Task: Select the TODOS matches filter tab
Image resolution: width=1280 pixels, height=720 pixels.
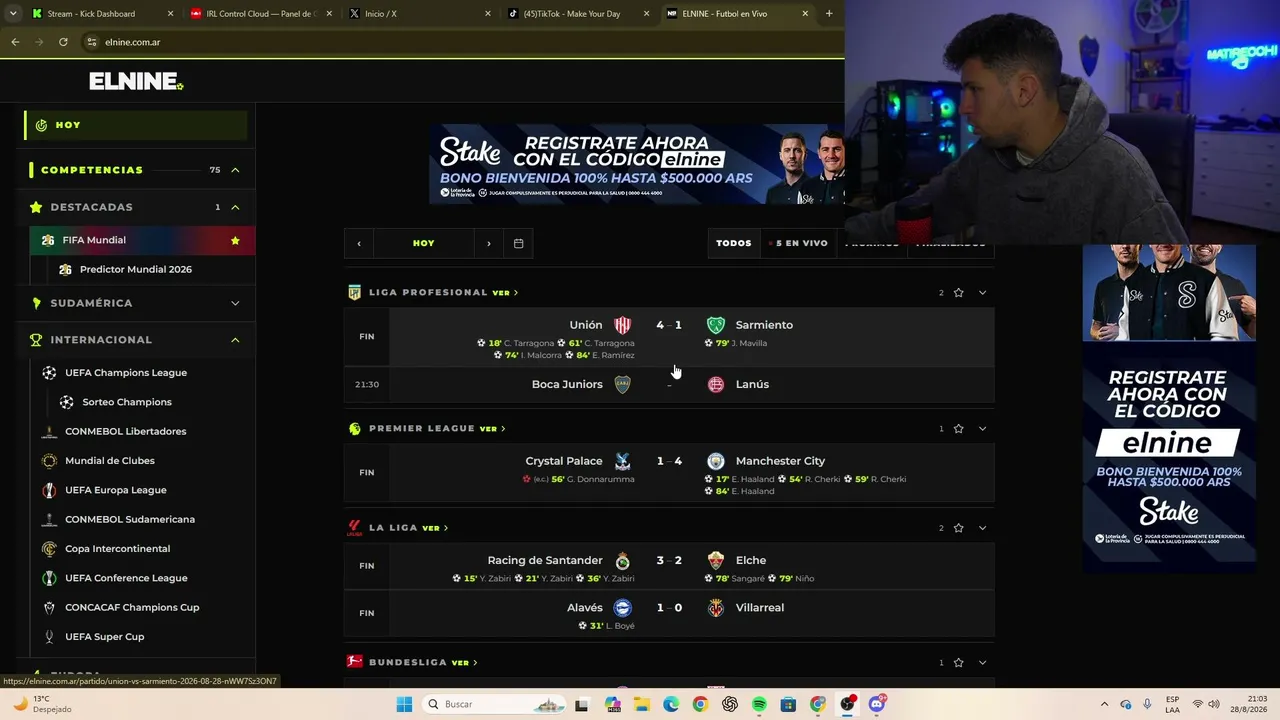Action: [x=733, y=243]
